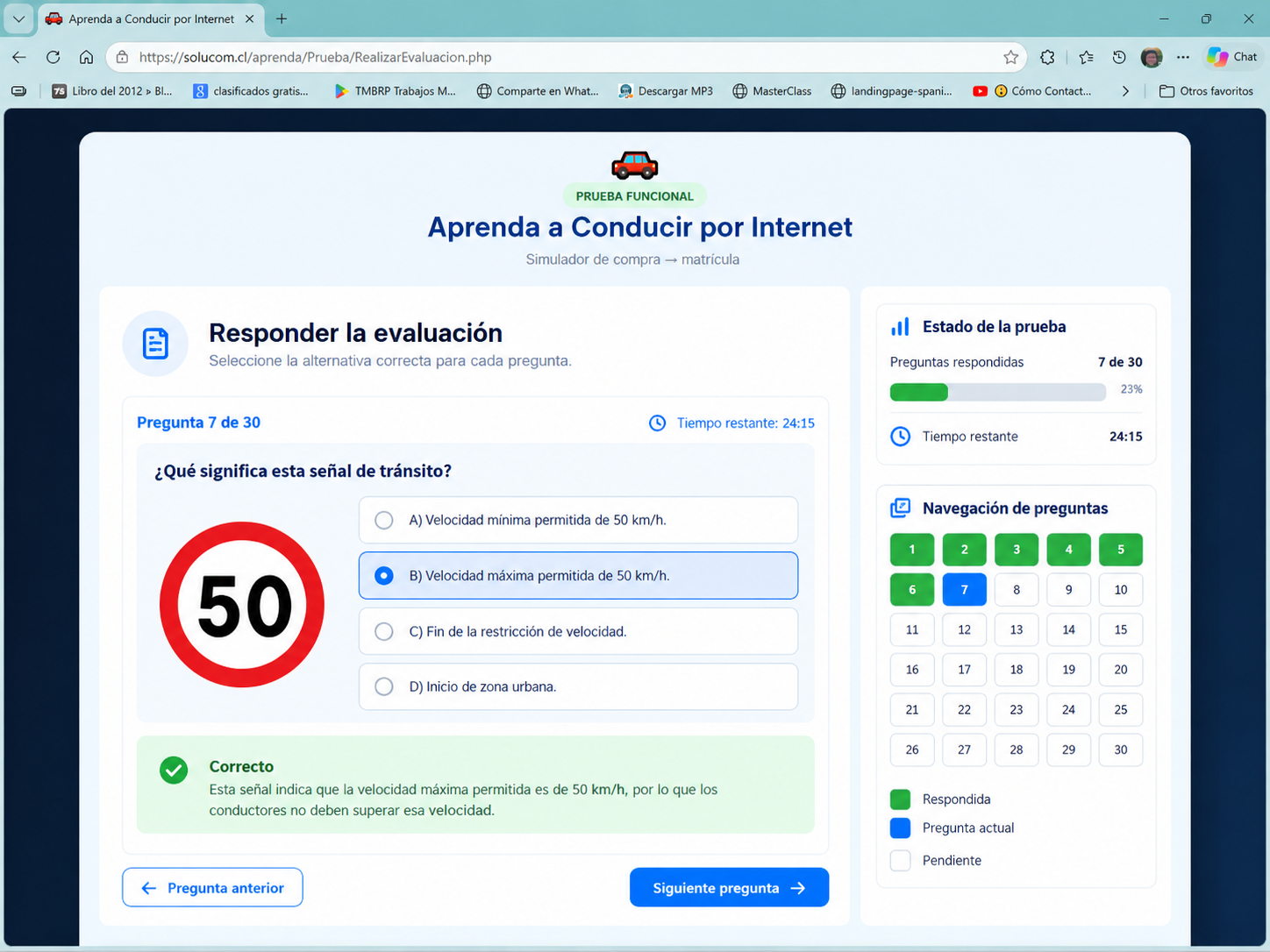Open a new browser tab
The width and height of the screenshot is (1270, 952).
(282, 18)
